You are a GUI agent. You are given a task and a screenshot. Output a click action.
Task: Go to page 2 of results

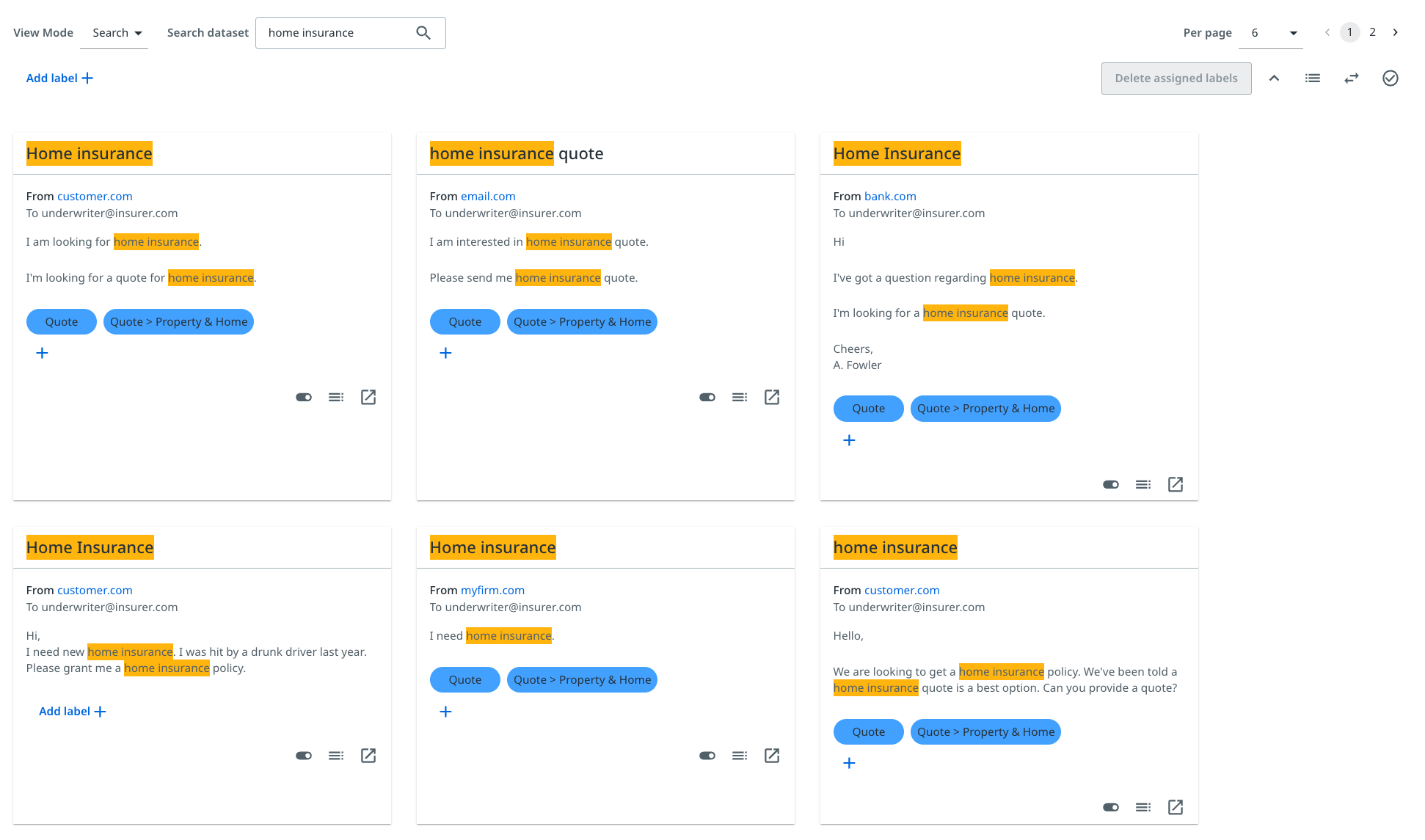pos(1372,32)
